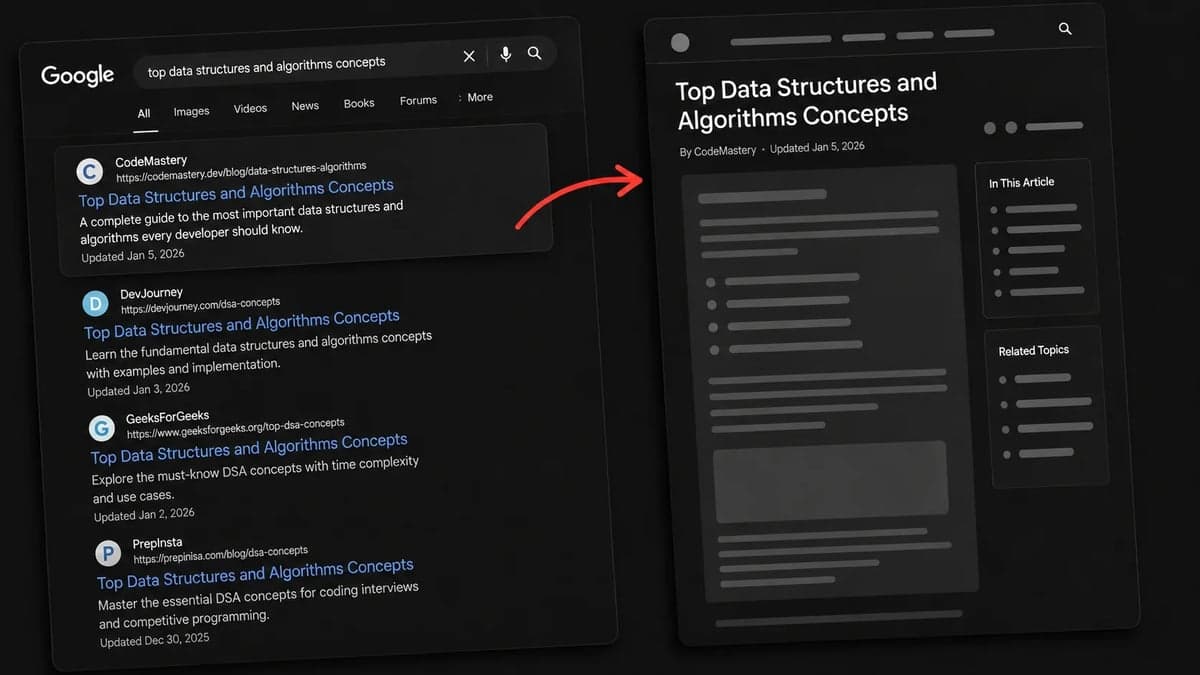Switch to the Images tab
Viewport: 1200px width, 675px height.
(x=191, y=111)
